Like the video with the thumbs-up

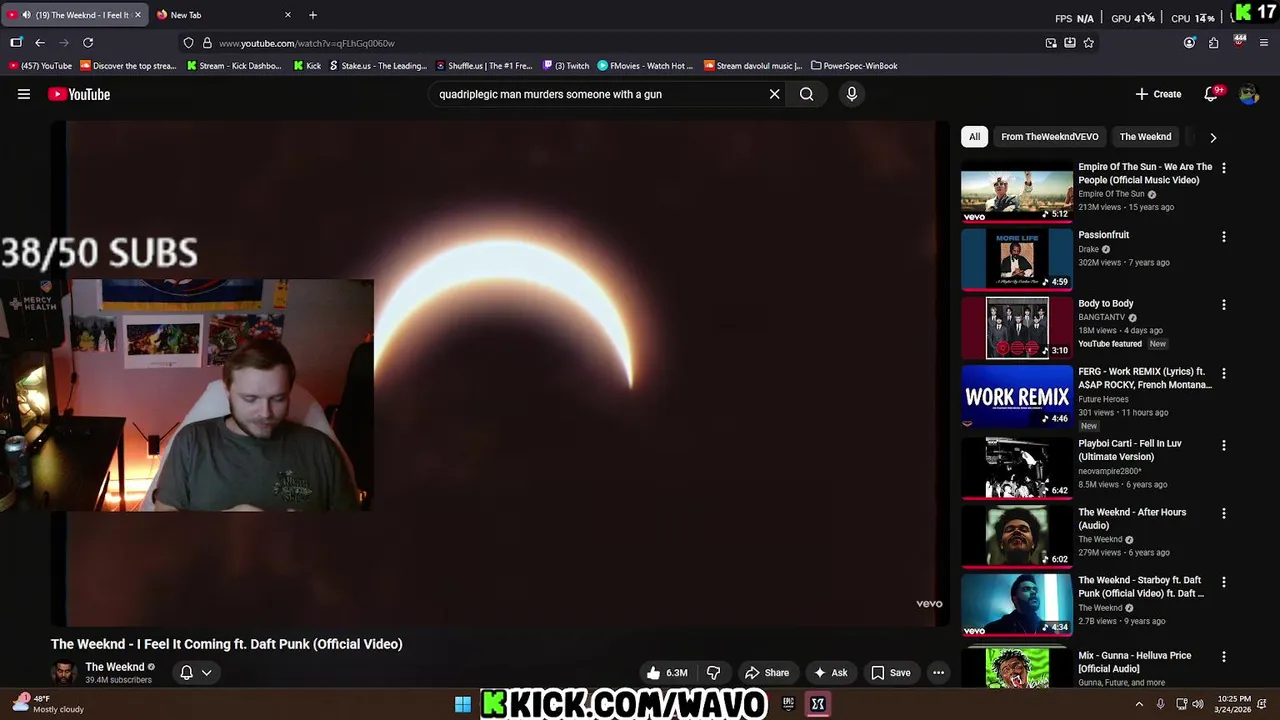[x=665, y=673]
